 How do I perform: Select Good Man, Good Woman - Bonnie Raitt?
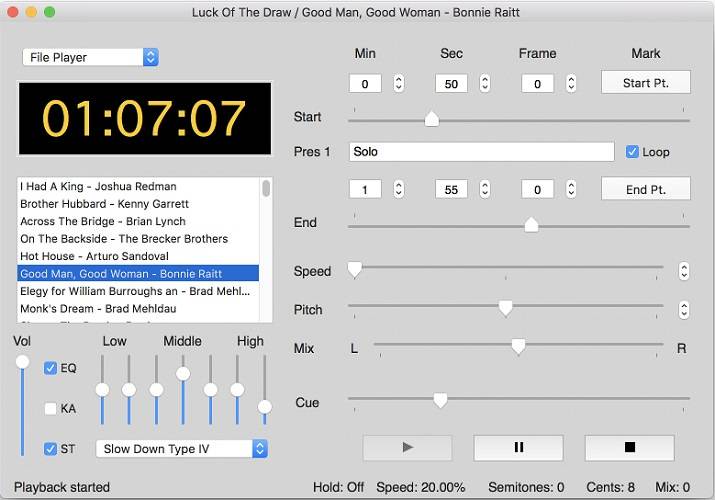[138, 273]
